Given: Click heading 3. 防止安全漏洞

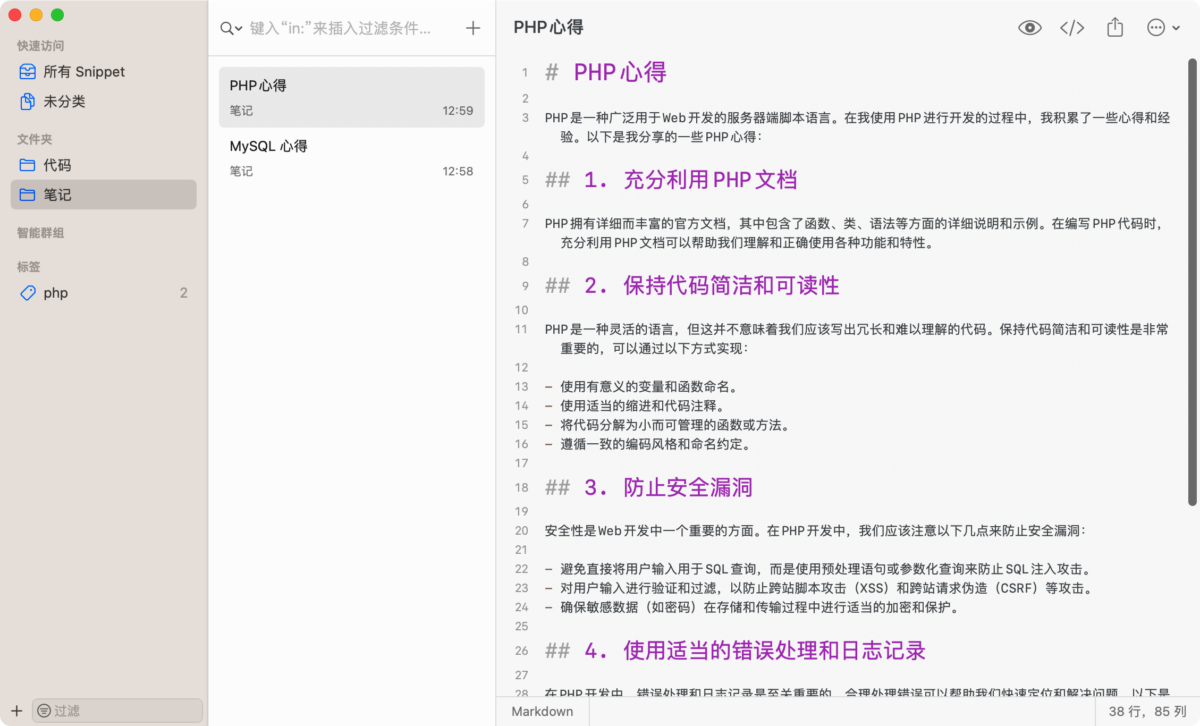Looking at the screenshot, I should pyautogui.click(x=649, y=488).
